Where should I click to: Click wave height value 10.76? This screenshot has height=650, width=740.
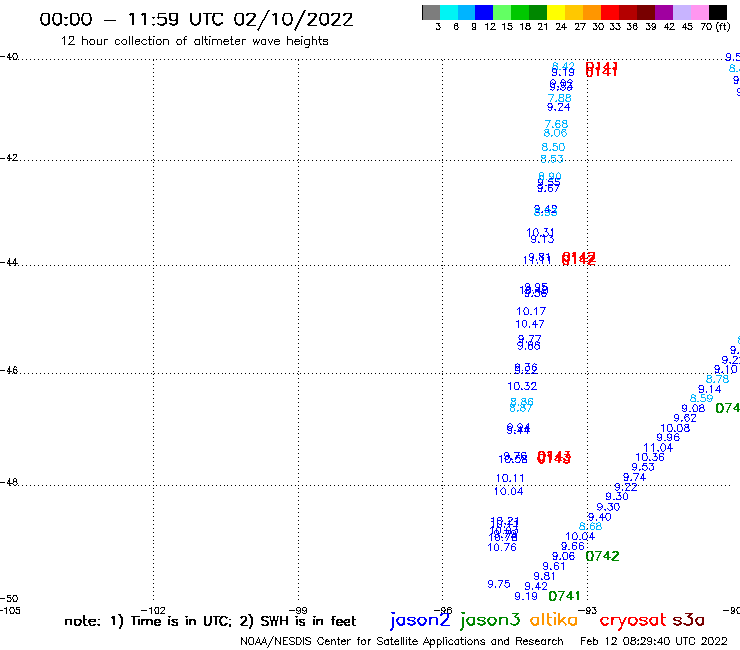tap(502, 548)
